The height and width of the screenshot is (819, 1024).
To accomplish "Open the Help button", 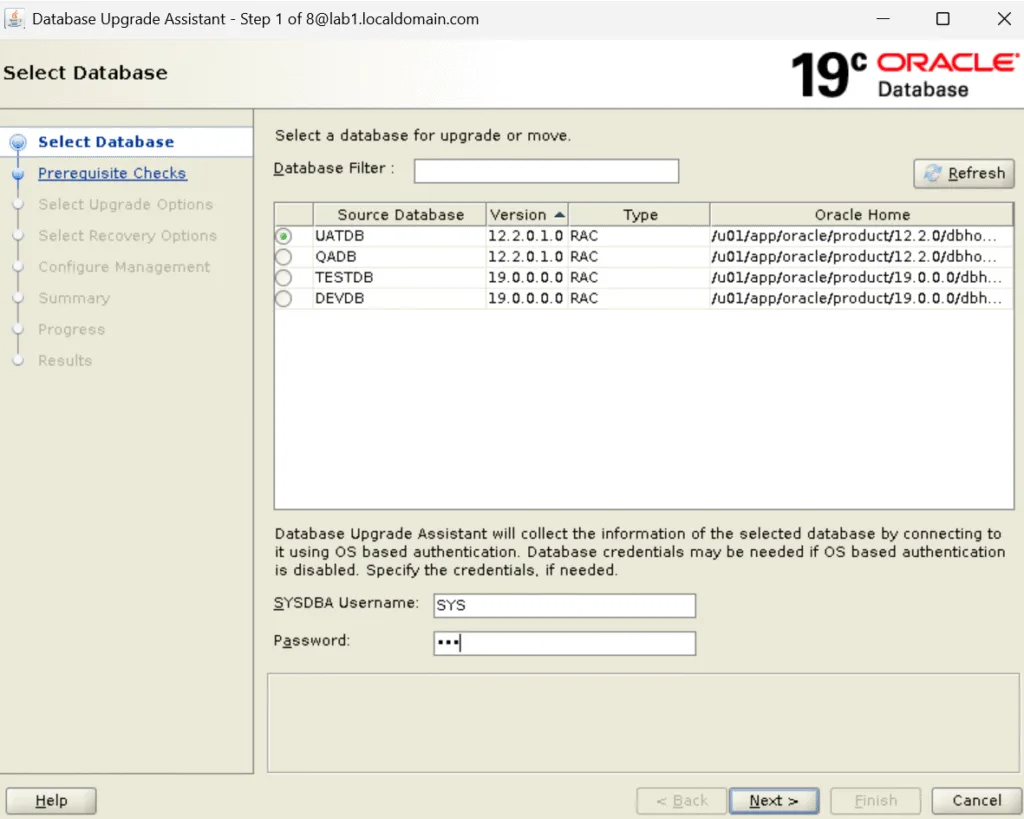I will click(x=51, y=800).
